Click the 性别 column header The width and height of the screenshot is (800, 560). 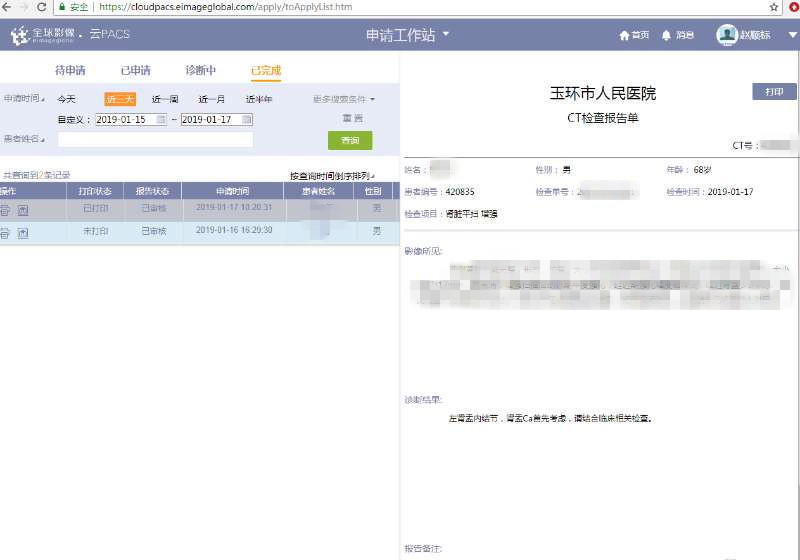pyautogui.click(x=373, y=191)
